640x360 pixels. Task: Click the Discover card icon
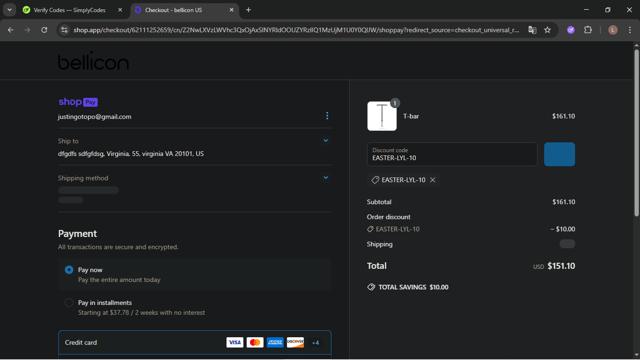point(295,342)
